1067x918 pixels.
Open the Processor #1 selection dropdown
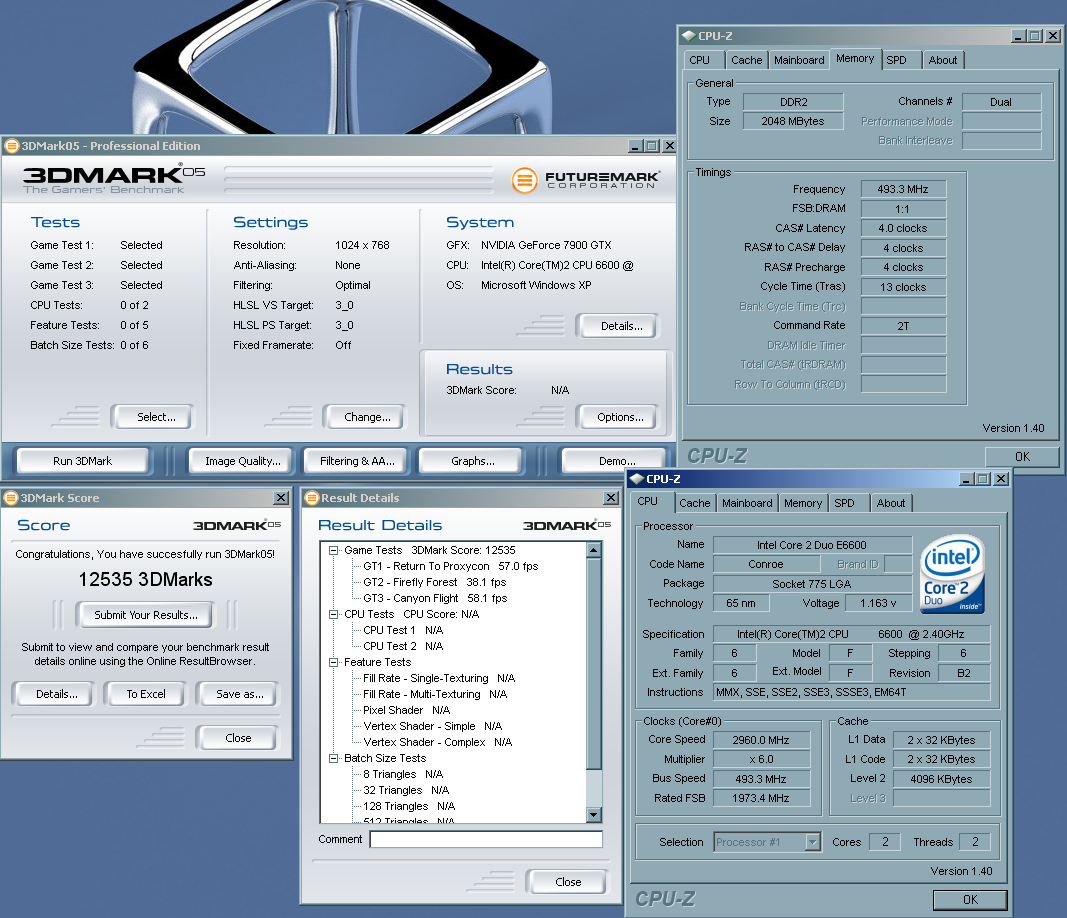812,842
